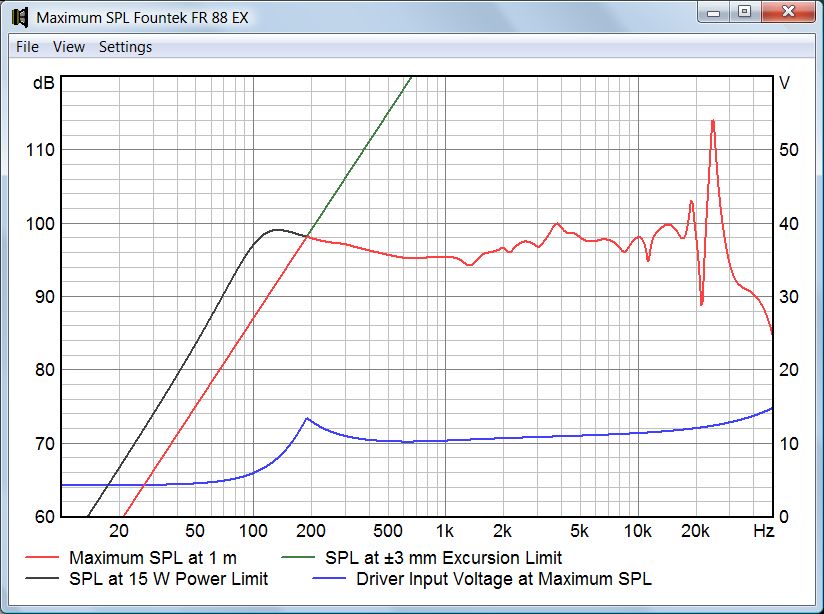
Task: Click the black power limit curve crest near 130 Hz
Action: pos(277,230)
